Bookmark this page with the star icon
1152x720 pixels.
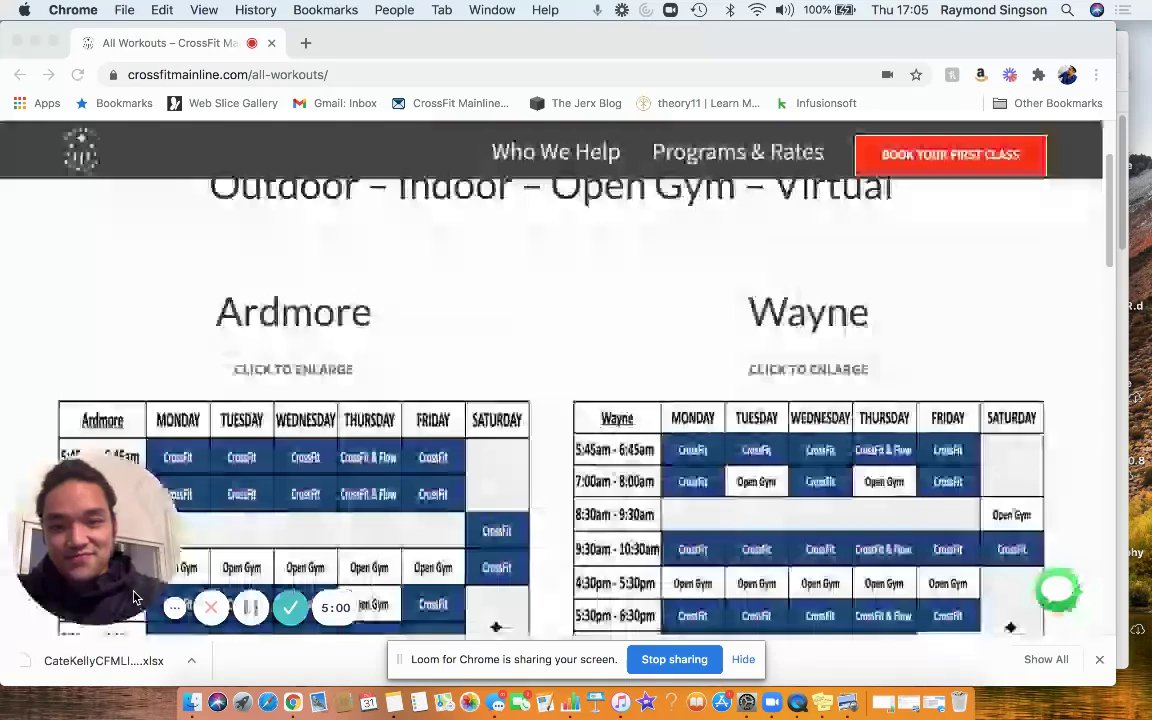[x=915, y=74]
